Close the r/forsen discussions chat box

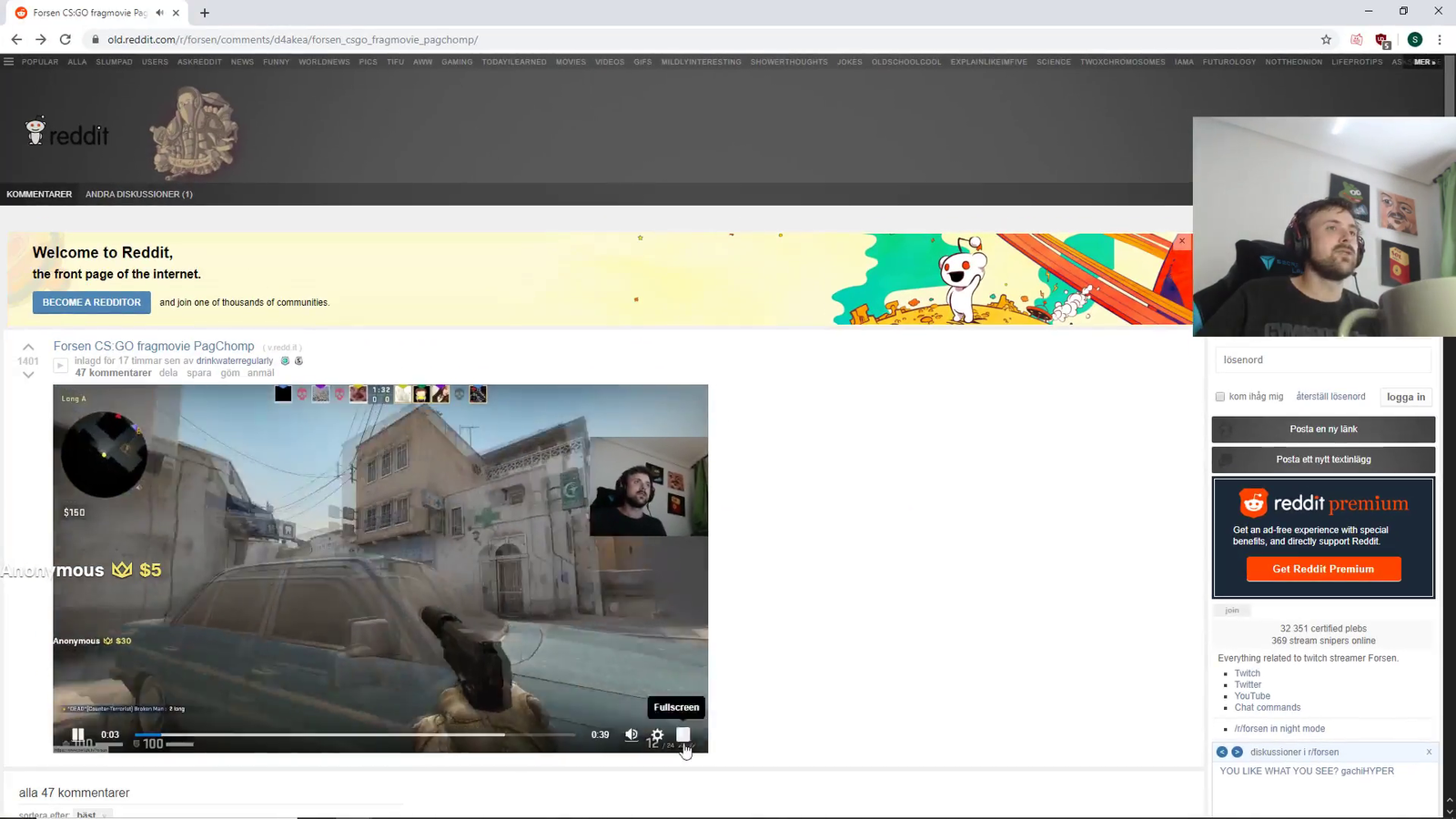pos(1429,752)
